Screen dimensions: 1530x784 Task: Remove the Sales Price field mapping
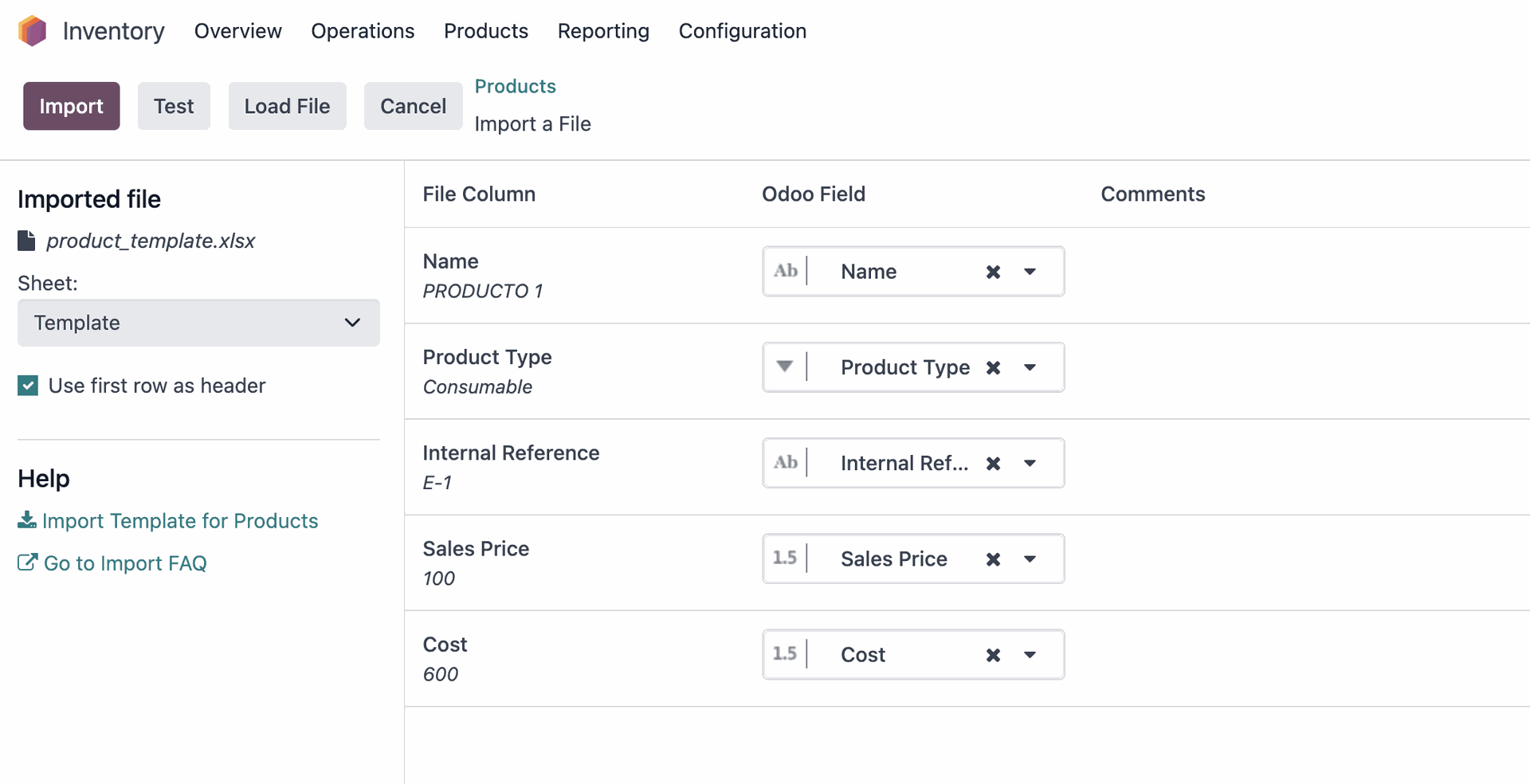point(993,559)
